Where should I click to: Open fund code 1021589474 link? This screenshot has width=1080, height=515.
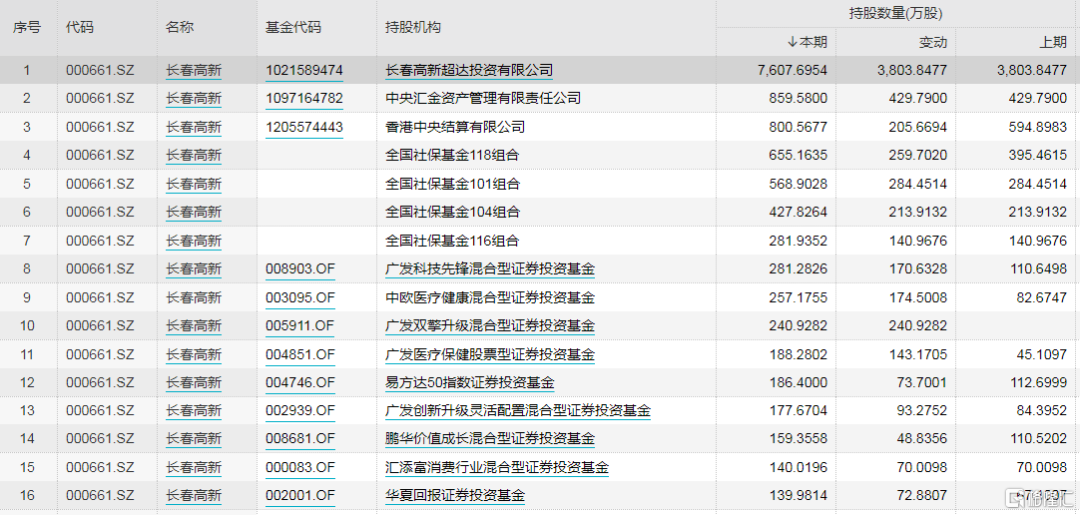[304, 70]
